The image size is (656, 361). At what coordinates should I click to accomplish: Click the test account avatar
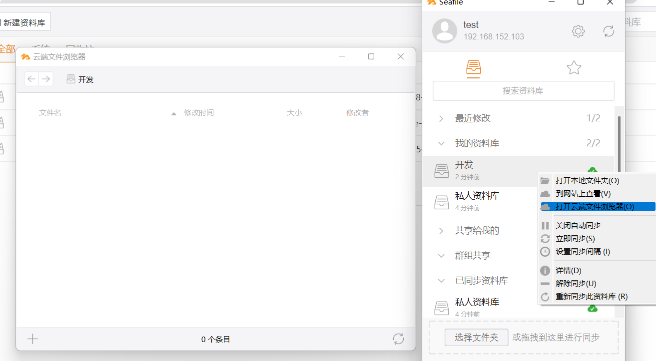tap(444, 31)
